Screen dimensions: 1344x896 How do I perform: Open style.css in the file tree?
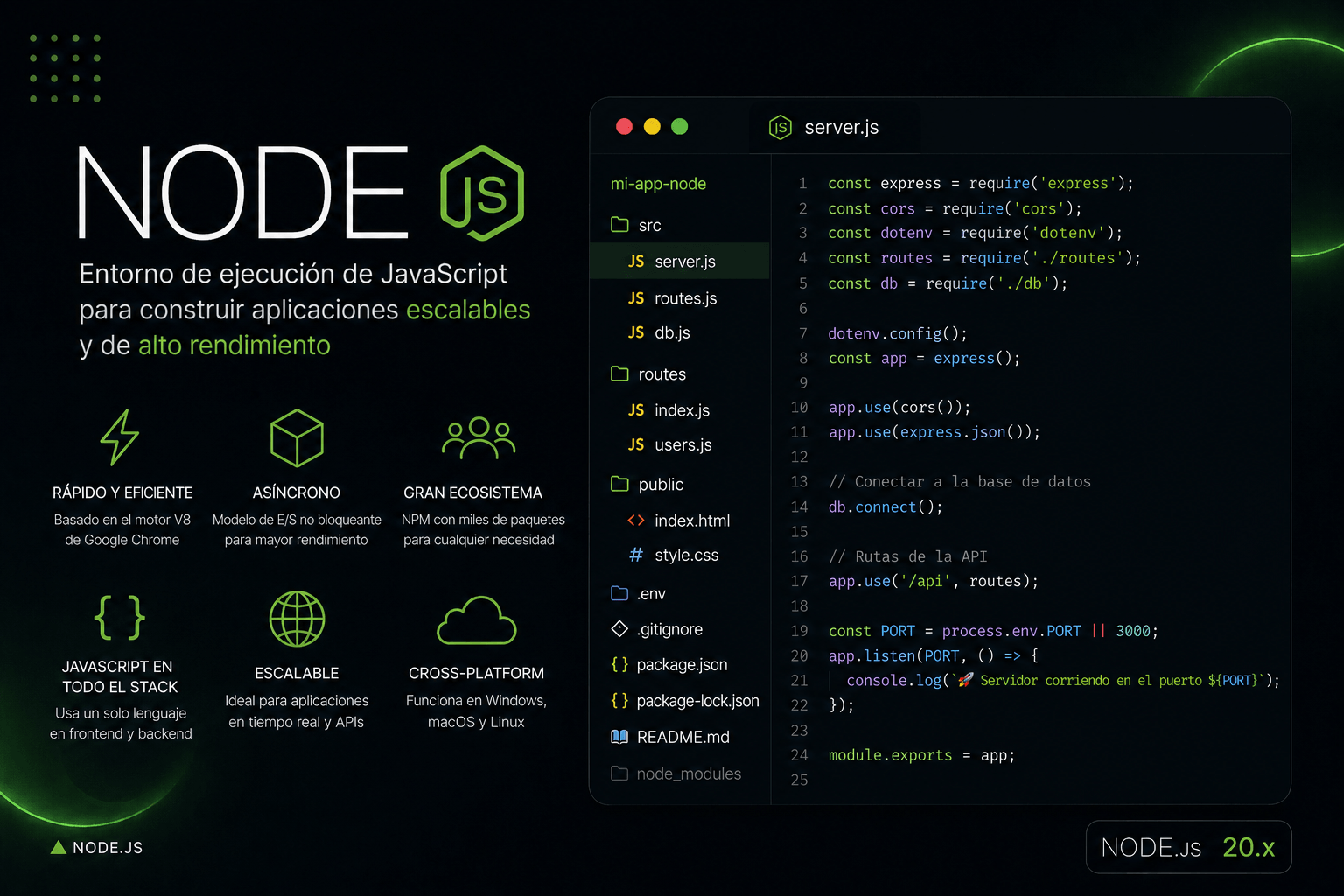click(686, 555)
